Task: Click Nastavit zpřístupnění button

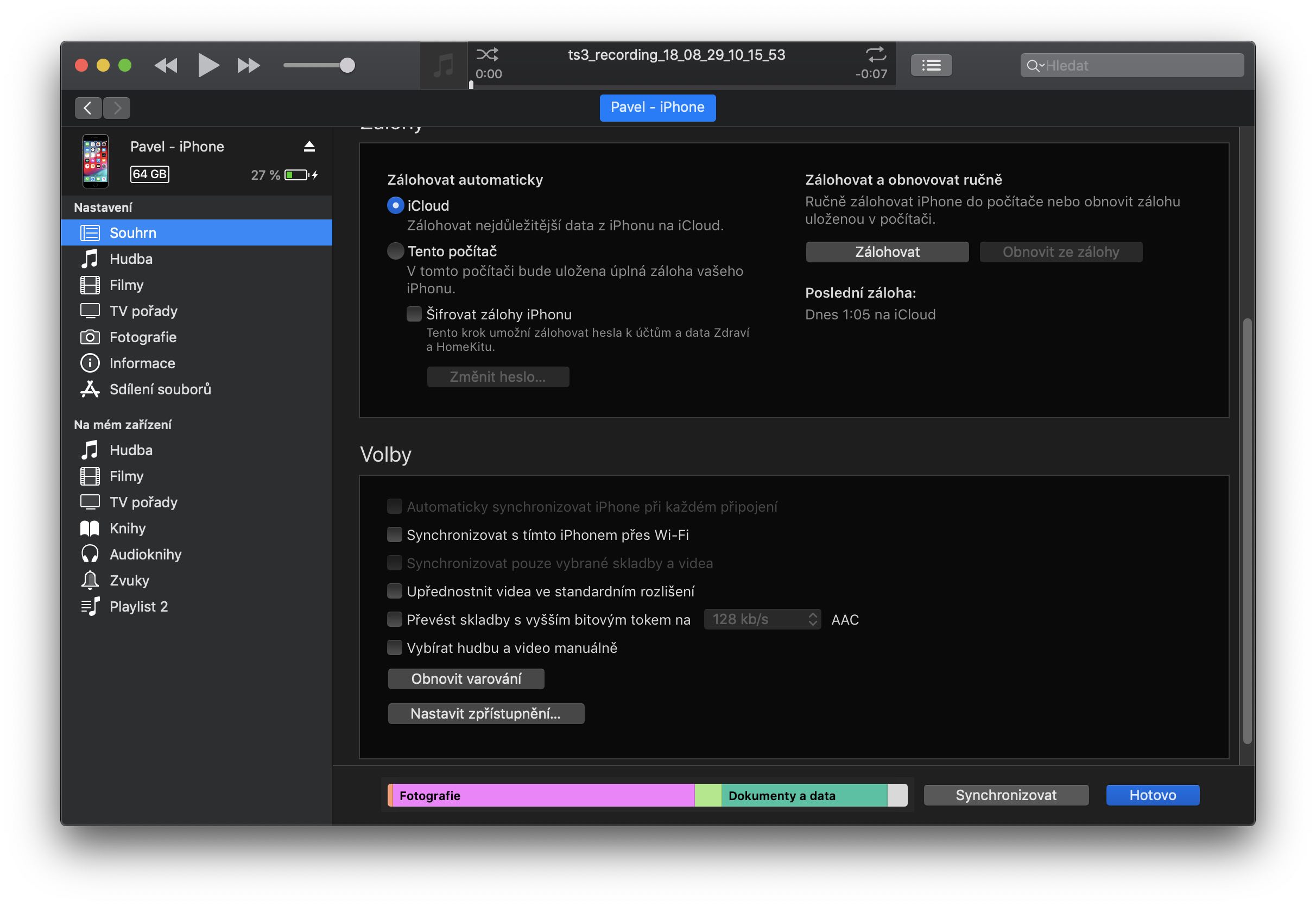Action: pyautogui.click(x=485, y=714)
